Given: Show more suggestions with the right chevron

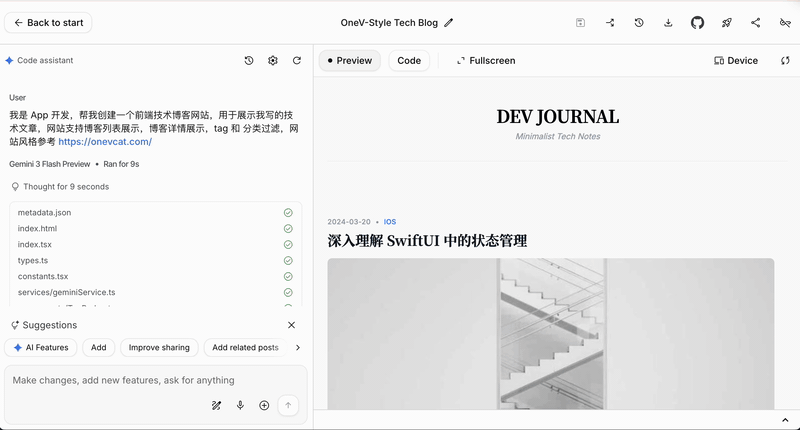Looking at the screenshot, I should coord(298,347).
